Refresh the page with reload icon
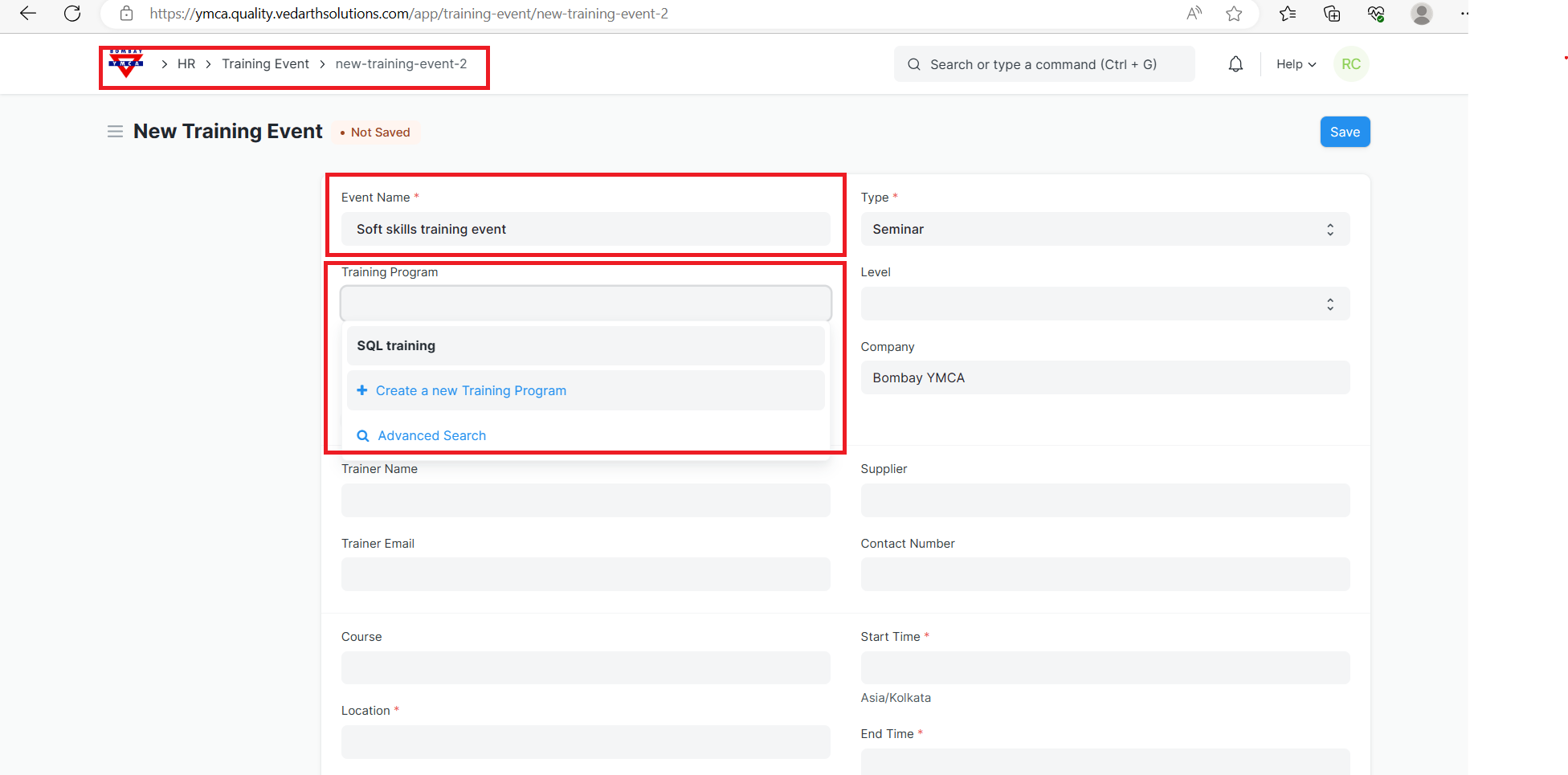The height and width of the screenshot is (775, 1568). 72,14
